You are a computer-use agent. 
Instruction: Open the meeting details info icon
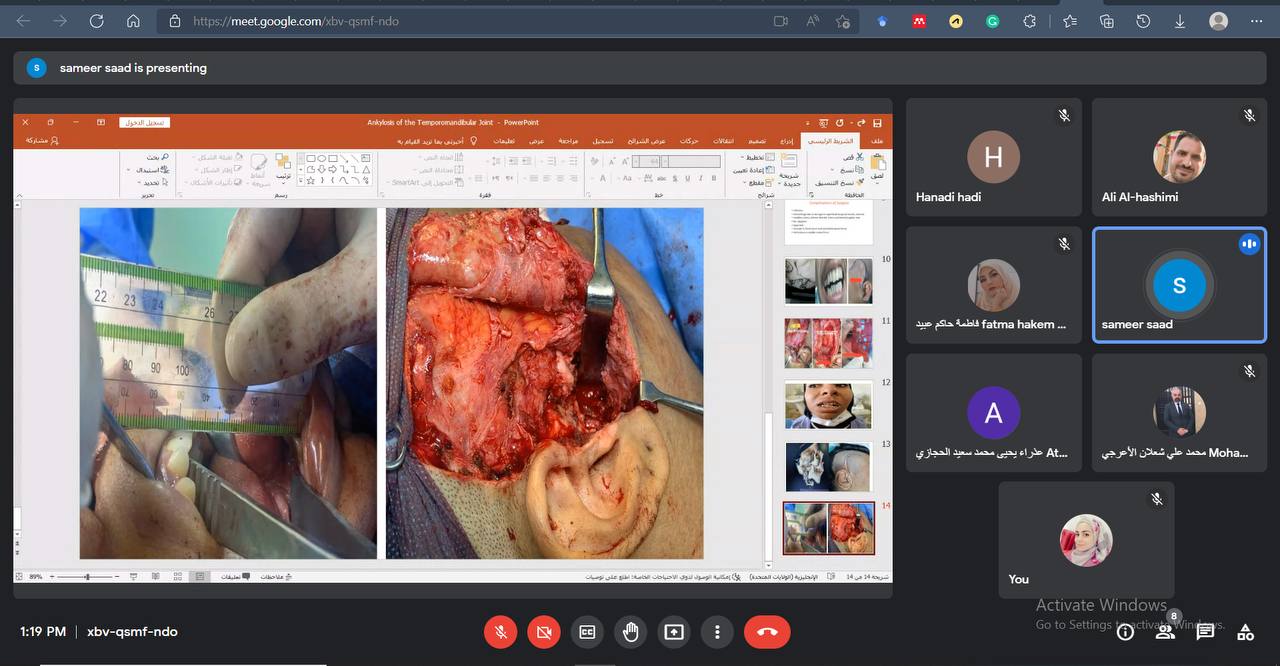point(1125,632)
